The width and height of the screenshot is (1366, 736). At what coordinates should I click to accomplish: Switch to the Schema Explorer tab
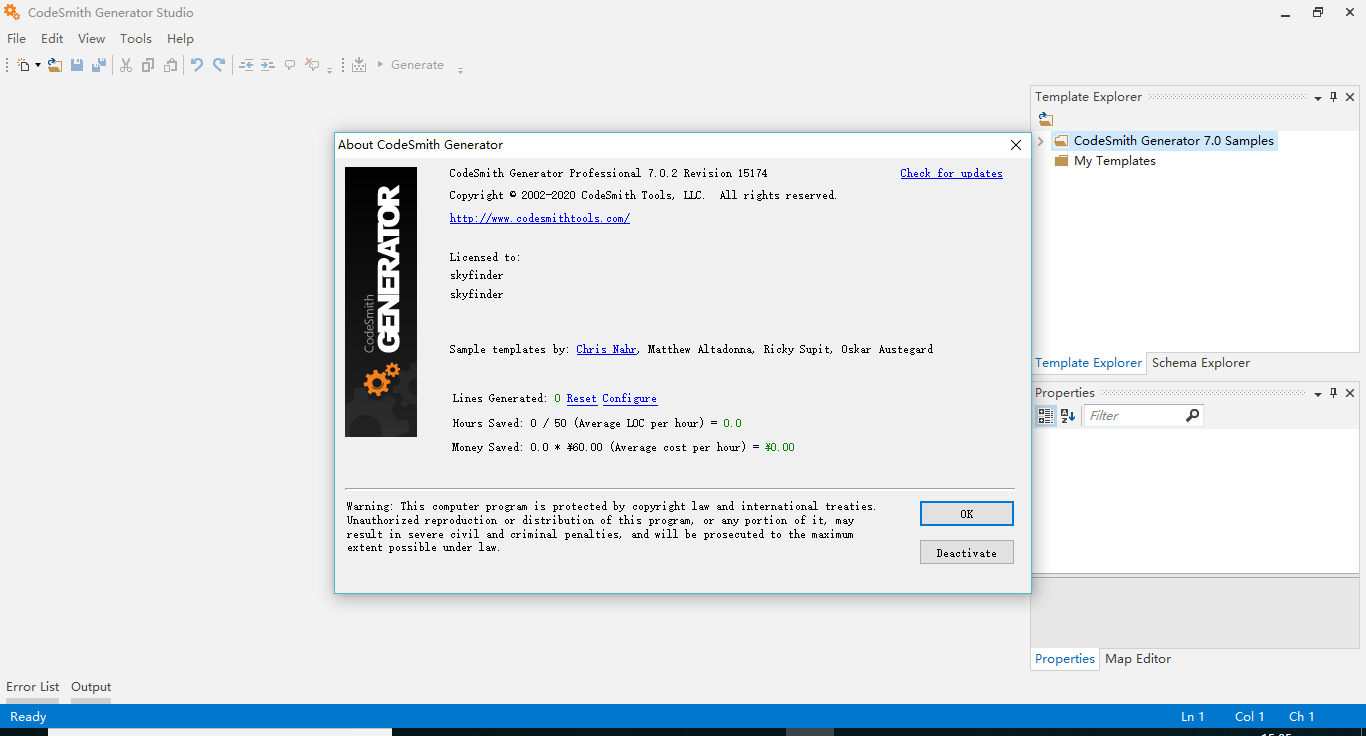coord(1200,363)
